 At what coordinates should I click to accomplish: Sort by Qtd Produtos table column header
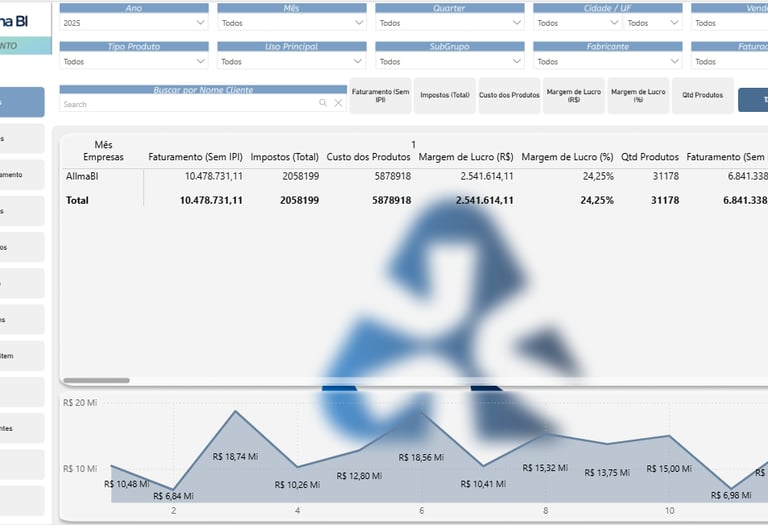(x=650, y=157)
